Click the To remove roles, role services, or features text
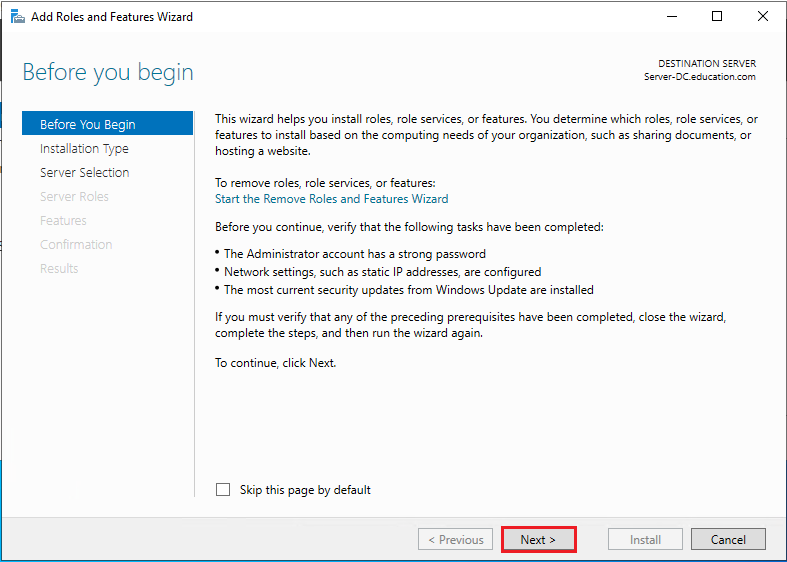Image resolution: width=787 pixels, height=562 pixels. point(325,183)
